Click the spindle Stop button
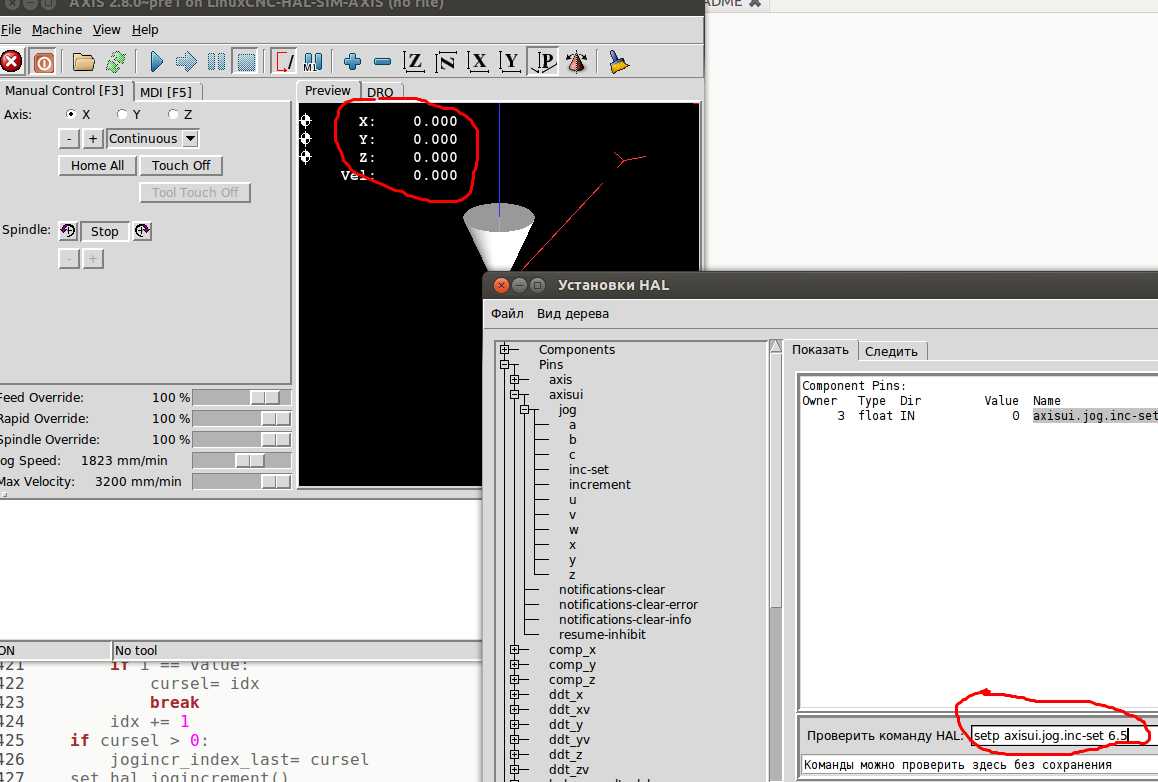1158x782 pixels. coord(104,231)
